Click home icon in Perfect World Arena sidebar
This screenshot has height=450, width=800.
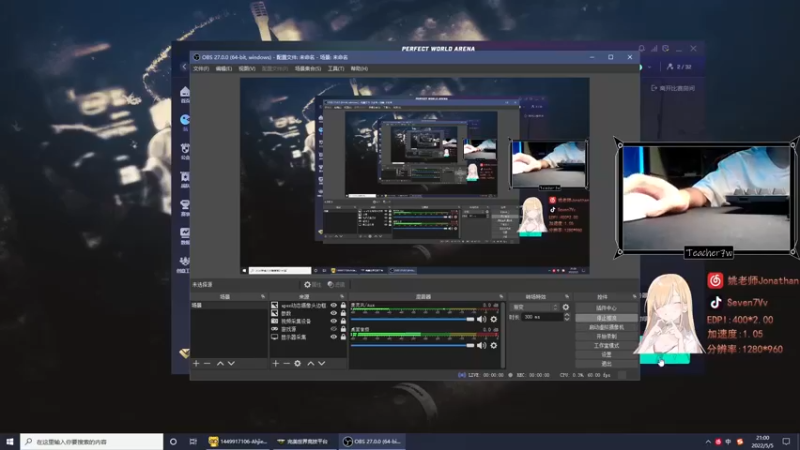pyautogui.click(x=185, y=92)
